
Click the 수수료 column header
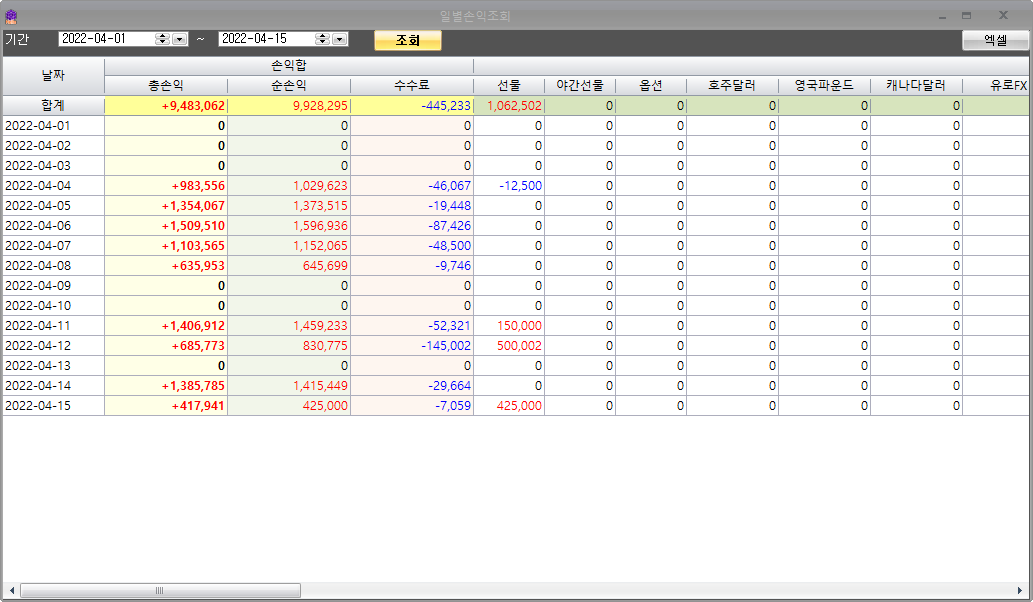pos(412,86)
